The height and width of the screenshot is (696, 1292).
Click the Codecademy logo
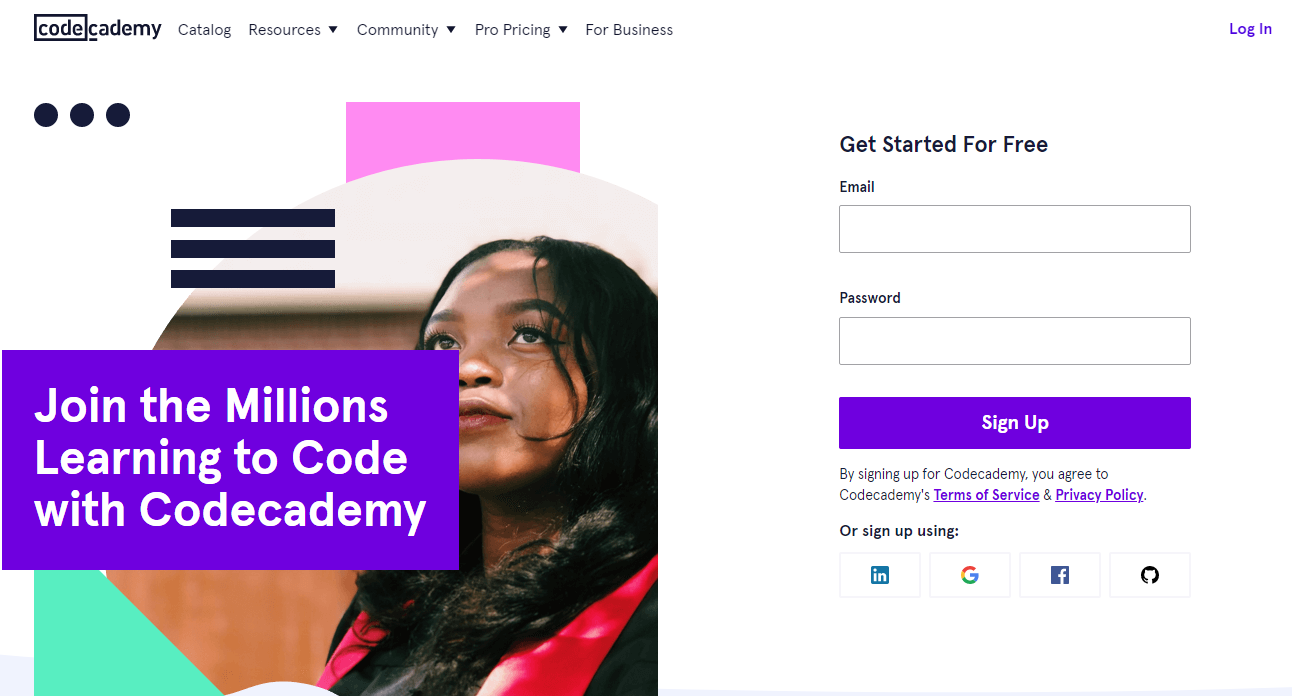[97, 29]
